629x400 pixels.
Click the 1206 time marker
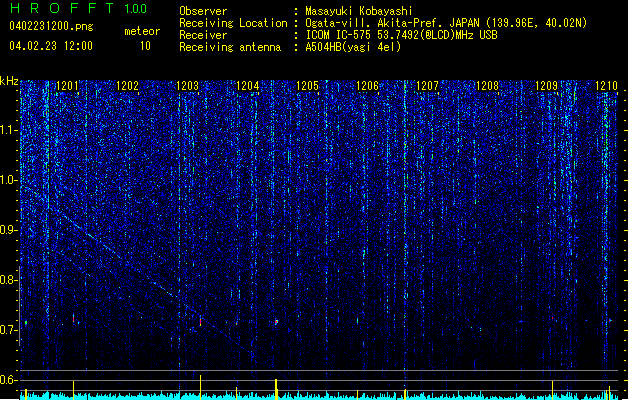(367, 86)
